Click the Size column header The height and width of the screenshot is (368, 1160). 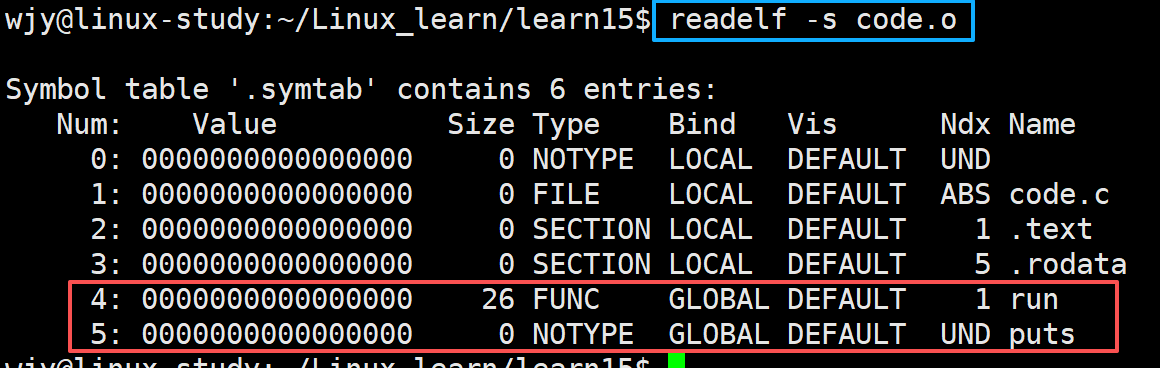click(x=481, y=124)
